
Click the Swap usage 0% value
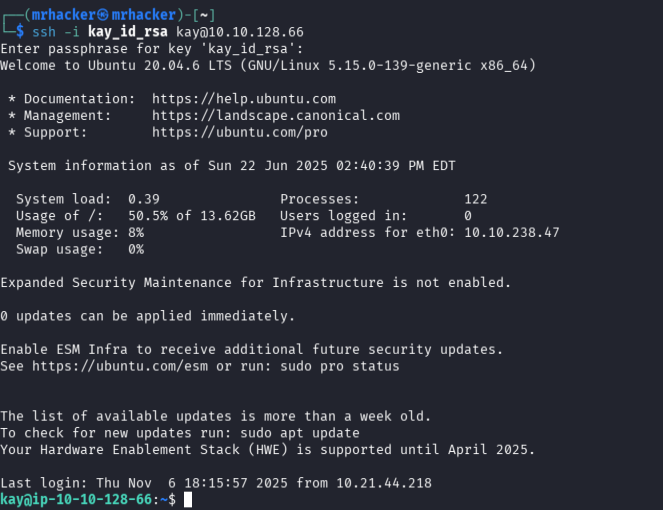136,249
